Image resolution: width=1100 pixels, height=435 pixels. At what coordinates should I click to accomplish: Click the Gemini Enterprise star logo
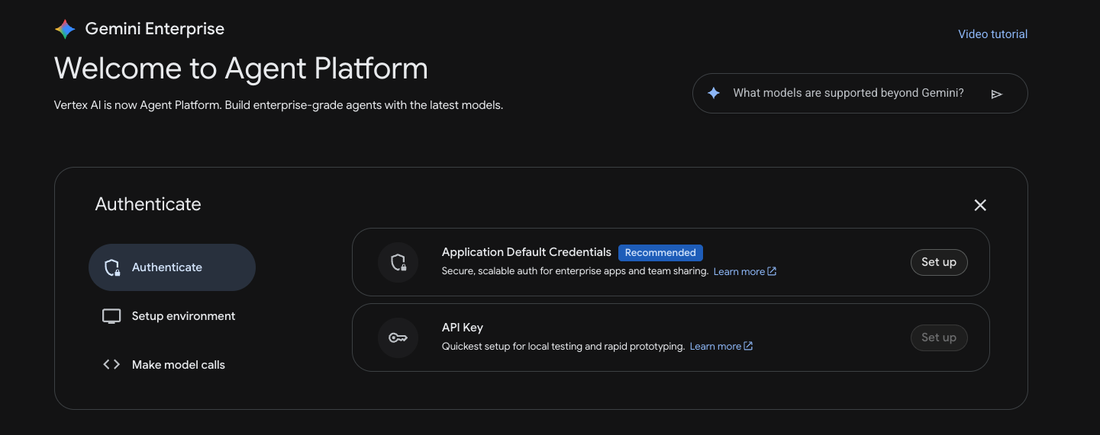[65, 29]
